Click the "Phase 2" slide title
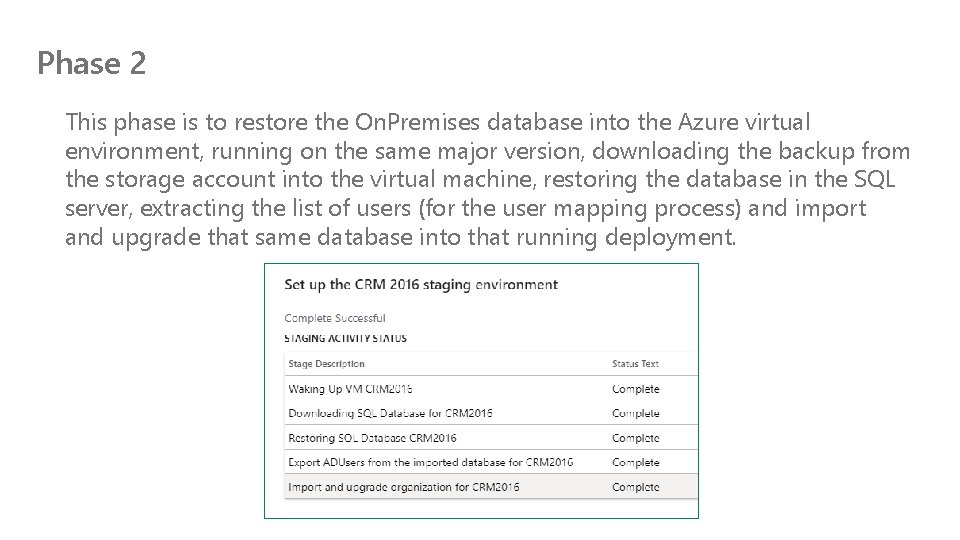This screenshot has width=960, height=540. pyautogui.click(x=91, y=64)
